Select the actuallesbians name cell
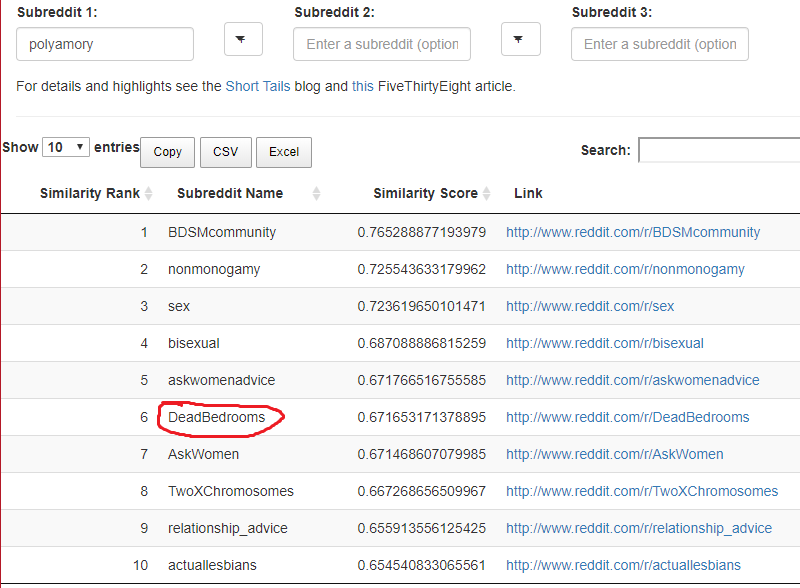800x588 pixels. 212,565
